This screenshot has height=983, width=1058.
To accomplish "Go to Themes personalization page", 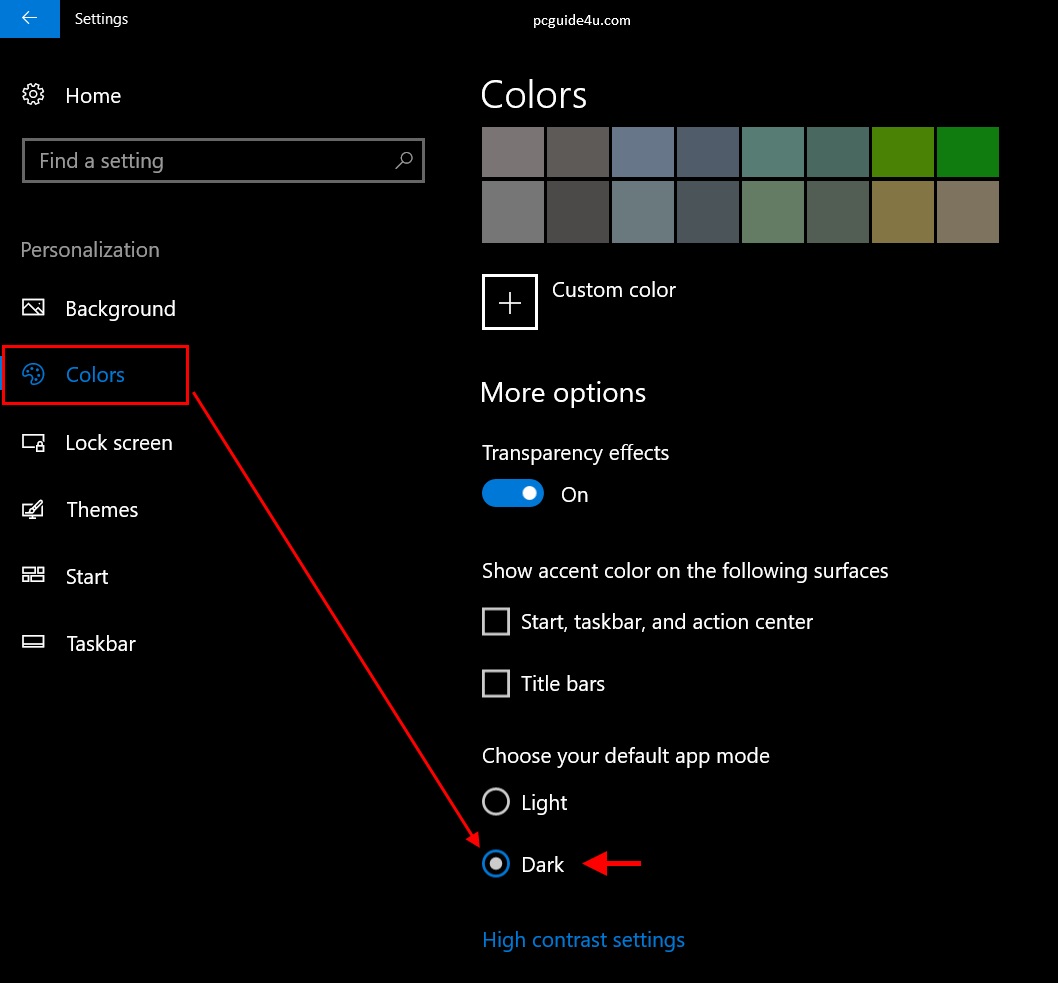I will click(102, 509).
